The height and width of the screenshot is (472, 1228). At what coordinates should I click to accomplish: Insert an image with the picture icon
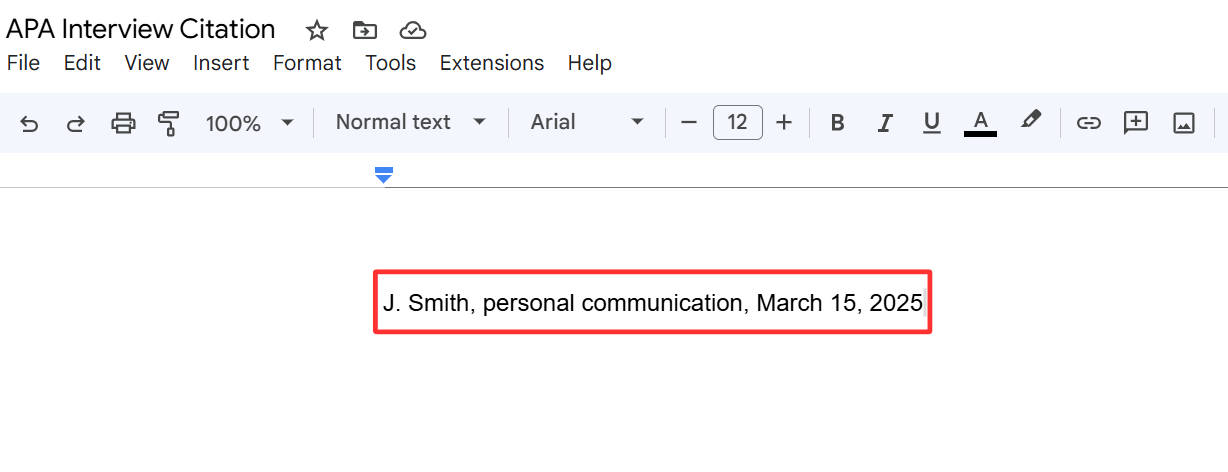(1184, 123)
